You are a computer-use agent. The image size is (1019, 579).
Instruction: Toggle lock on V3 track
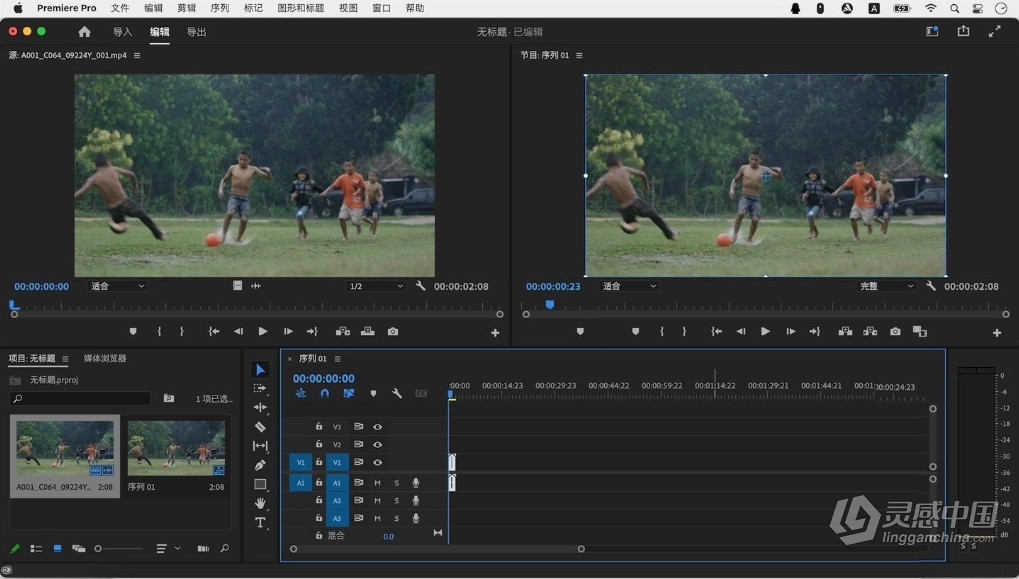pyautogui.click(x=319, y=426)
